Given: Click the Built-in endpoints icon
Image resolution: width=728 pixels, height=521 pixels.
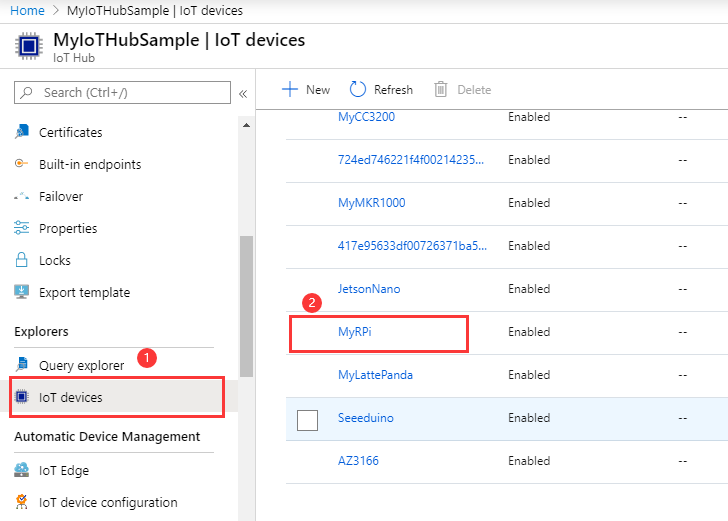Looking at the screenshot, I should [21, 163].
